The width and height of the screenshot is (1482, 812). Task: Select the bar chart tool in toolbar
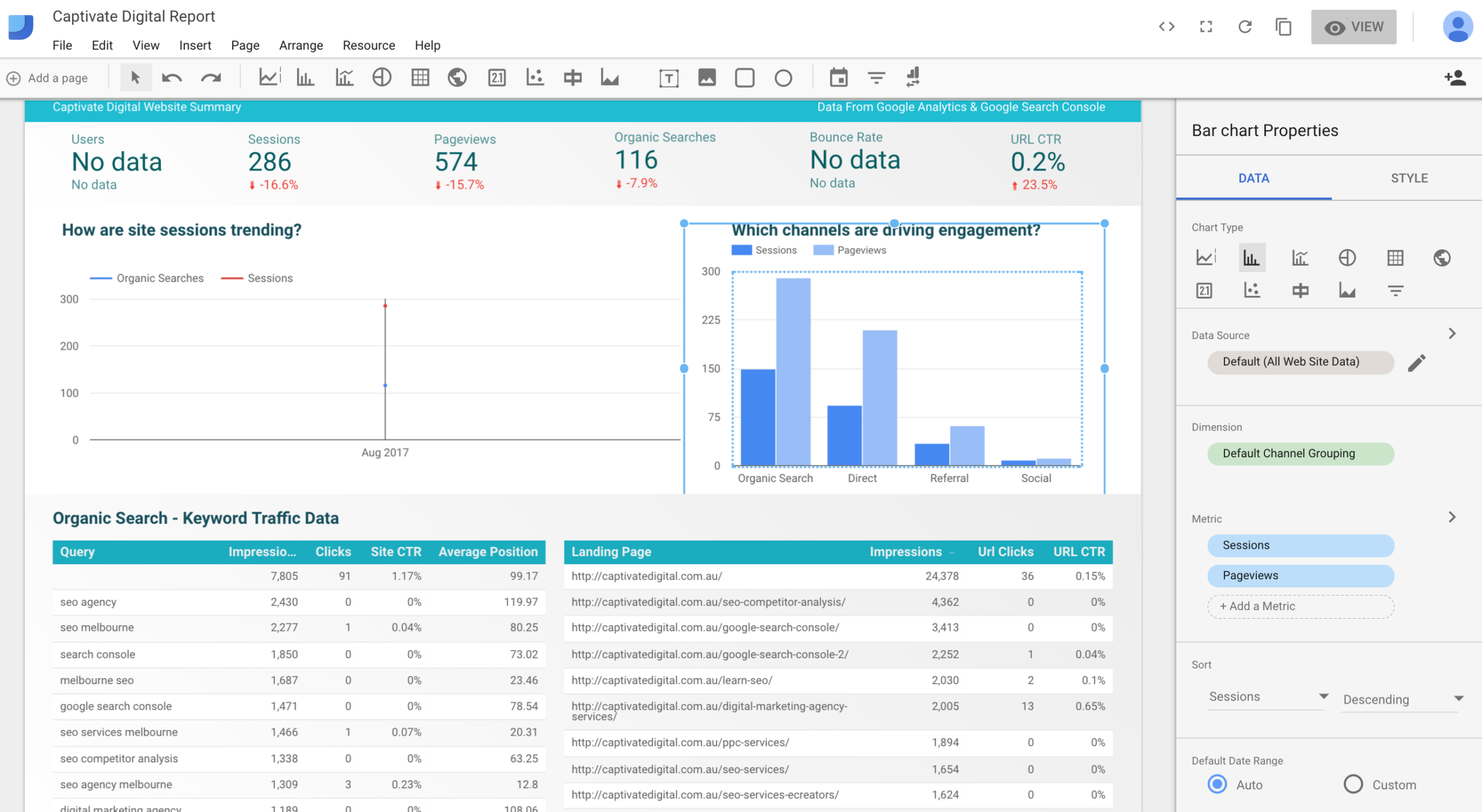click(305, 78)
